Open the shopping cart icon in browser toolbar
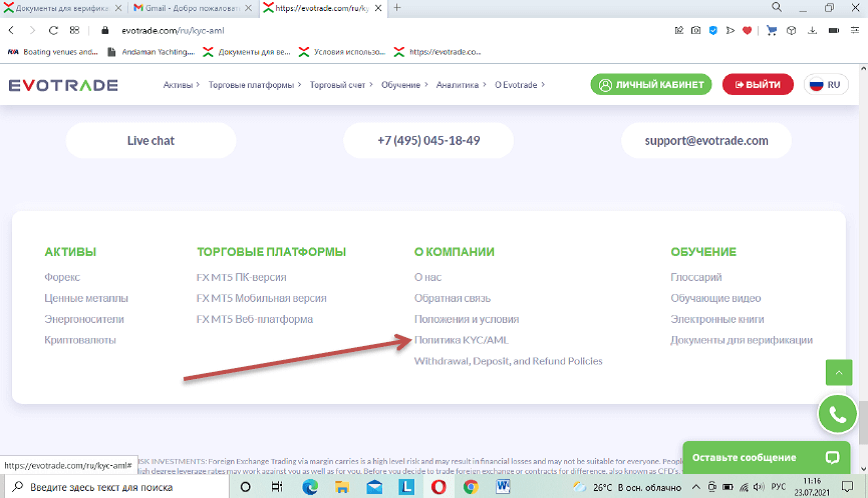868x498 pixels. click(x=771, y=30)
